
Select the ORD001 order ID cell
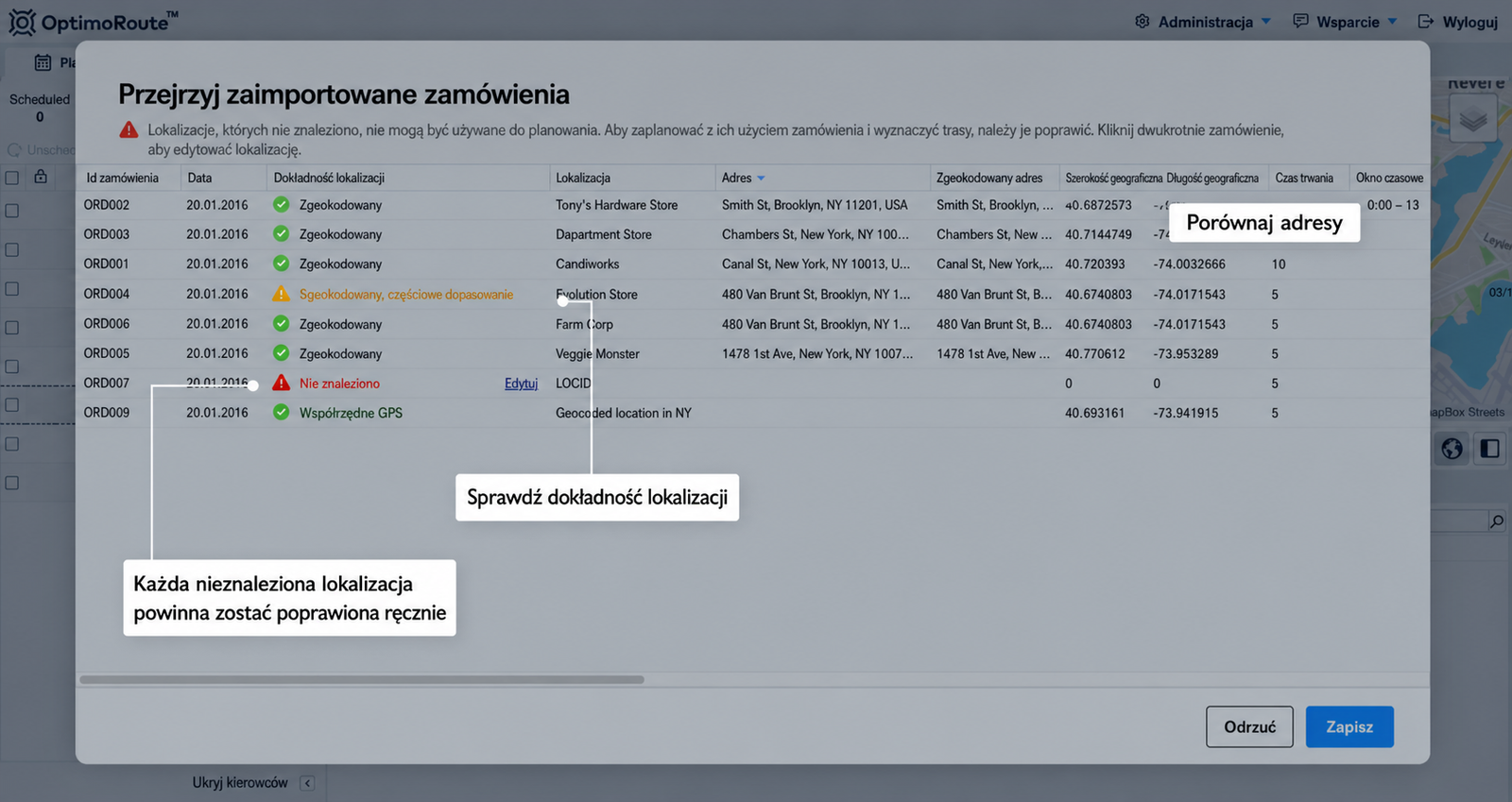tap(107, 264)
